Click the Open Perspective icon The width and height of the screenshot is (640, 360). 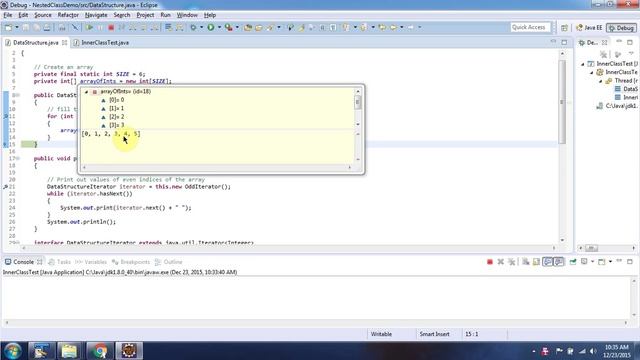coord(564,28)
